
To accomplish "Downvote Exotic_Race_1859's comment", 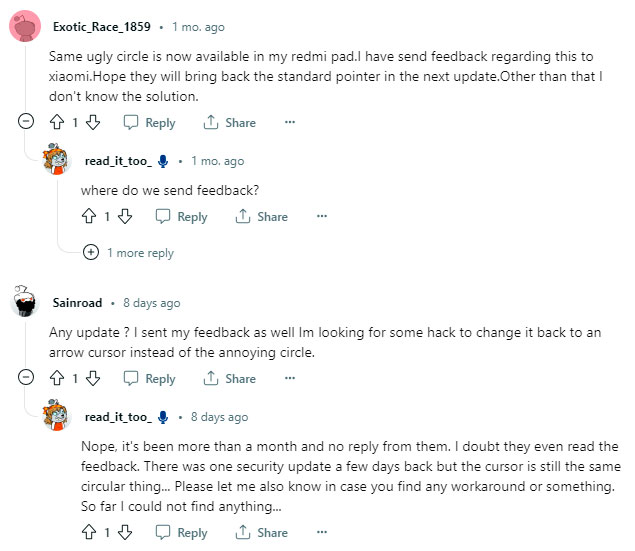I will click(93, 122).
